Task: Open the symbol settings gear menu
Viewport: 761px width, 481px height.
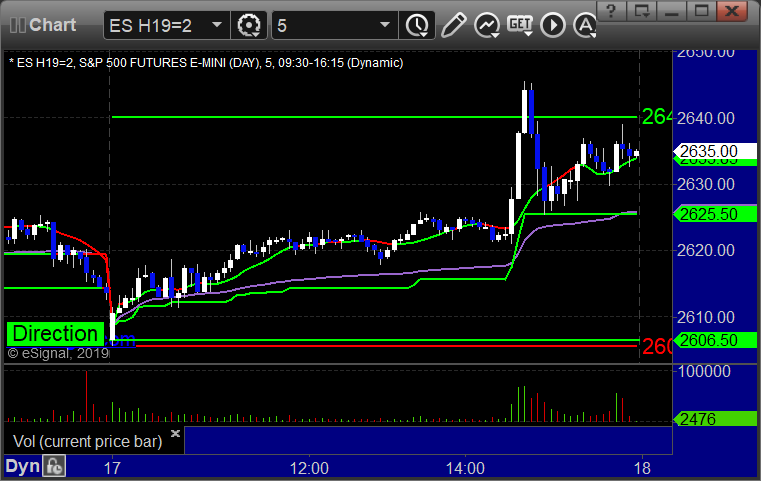Action: (249, 25)
